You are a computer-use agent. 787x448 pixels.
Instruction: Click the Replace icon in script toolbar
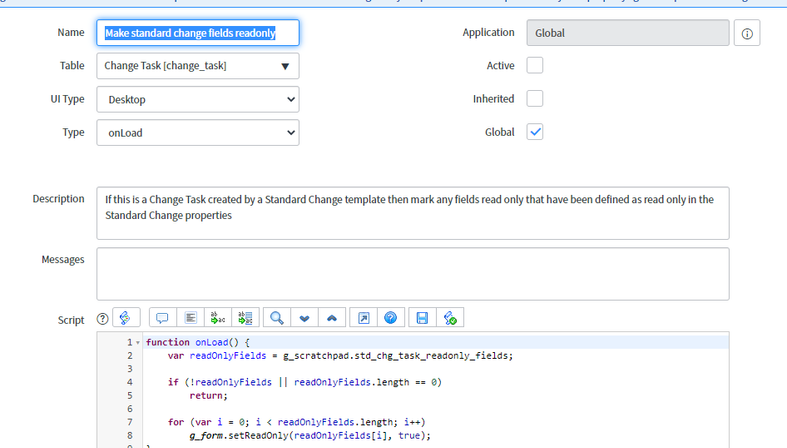tap(218, 318)
